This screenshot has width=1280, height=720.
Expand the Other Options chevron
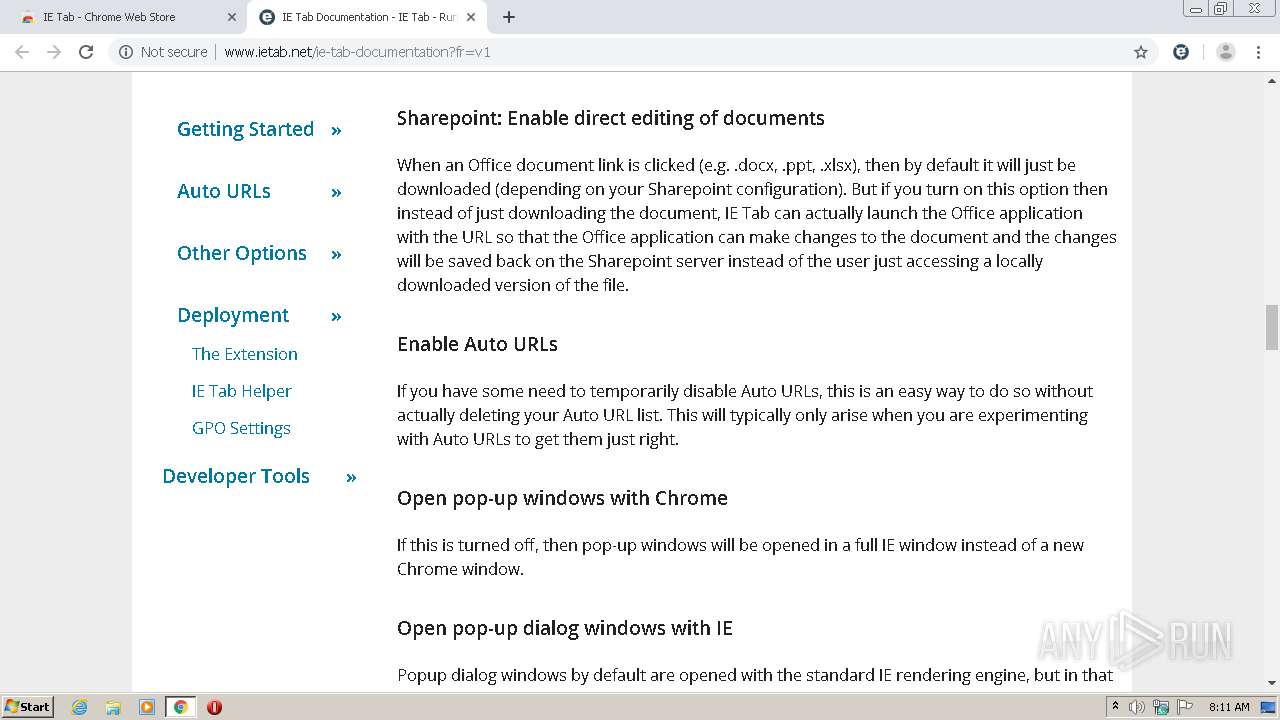tap(336, 254)
